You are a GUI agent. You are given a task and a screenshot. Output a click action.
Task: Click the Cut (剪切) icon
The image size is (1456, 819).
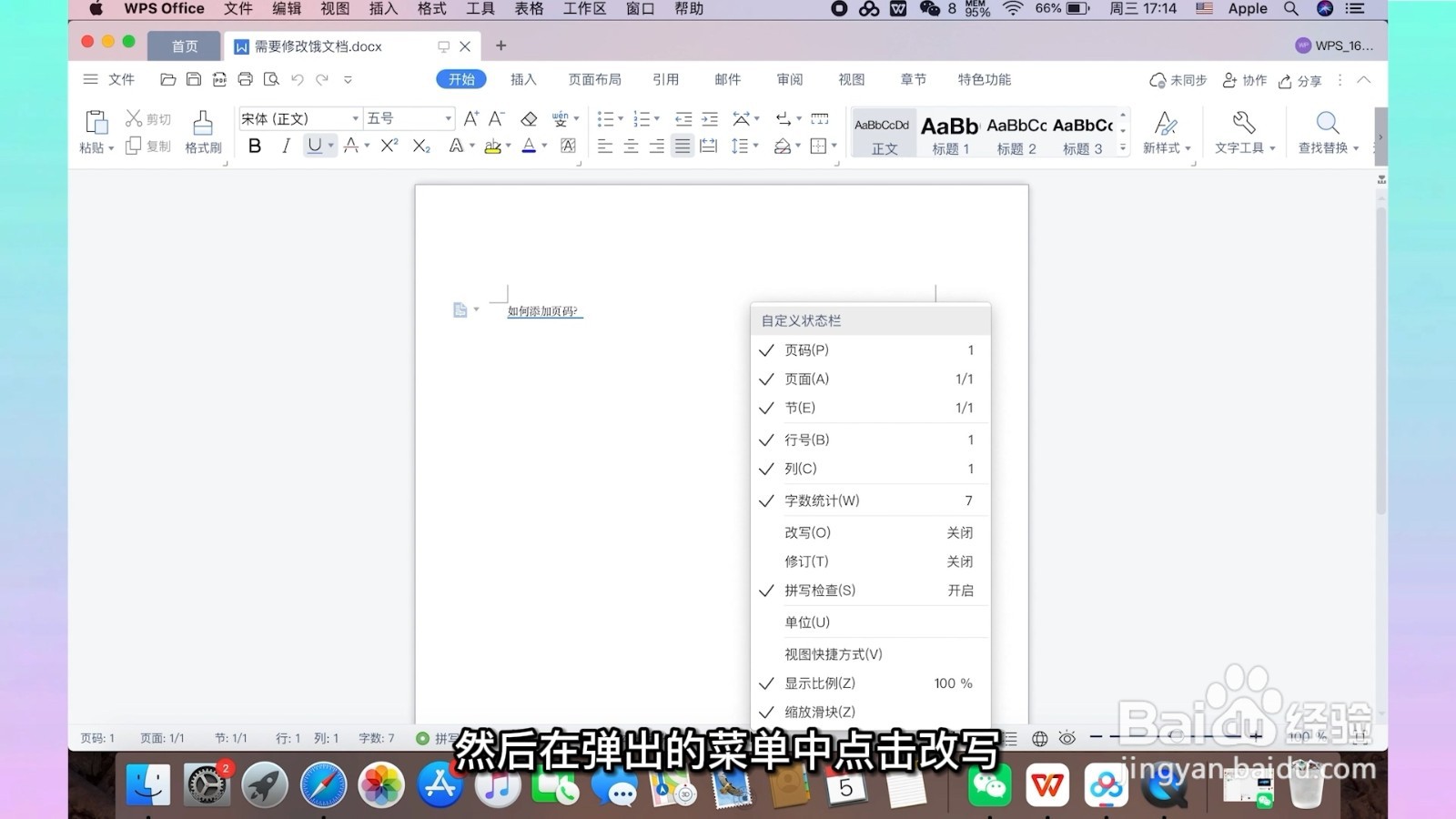[147, 117]
